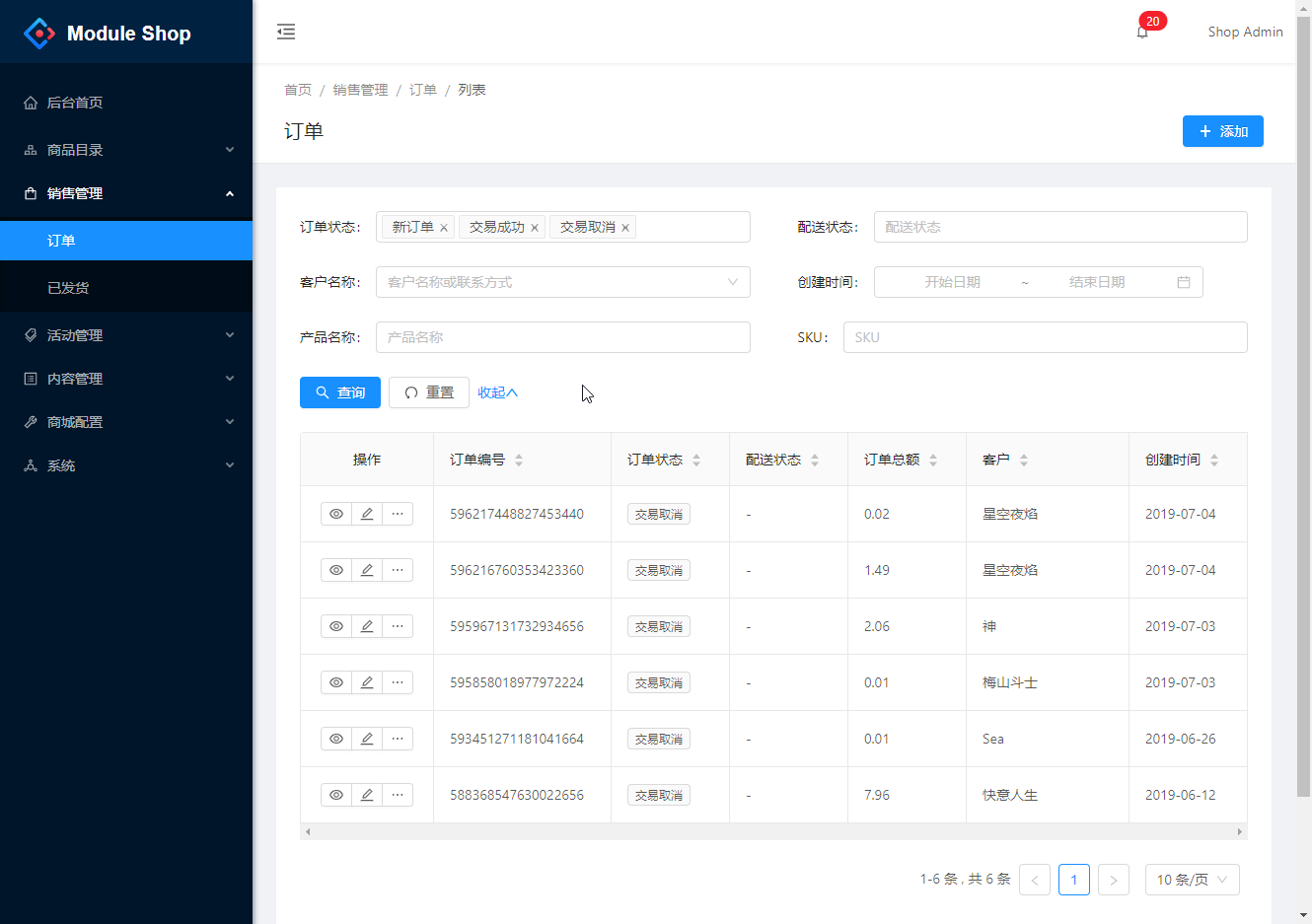View order 596216760353423360 with the eye icon
1312x924 pixels.
pyautogui.click(x=336, y=570)
